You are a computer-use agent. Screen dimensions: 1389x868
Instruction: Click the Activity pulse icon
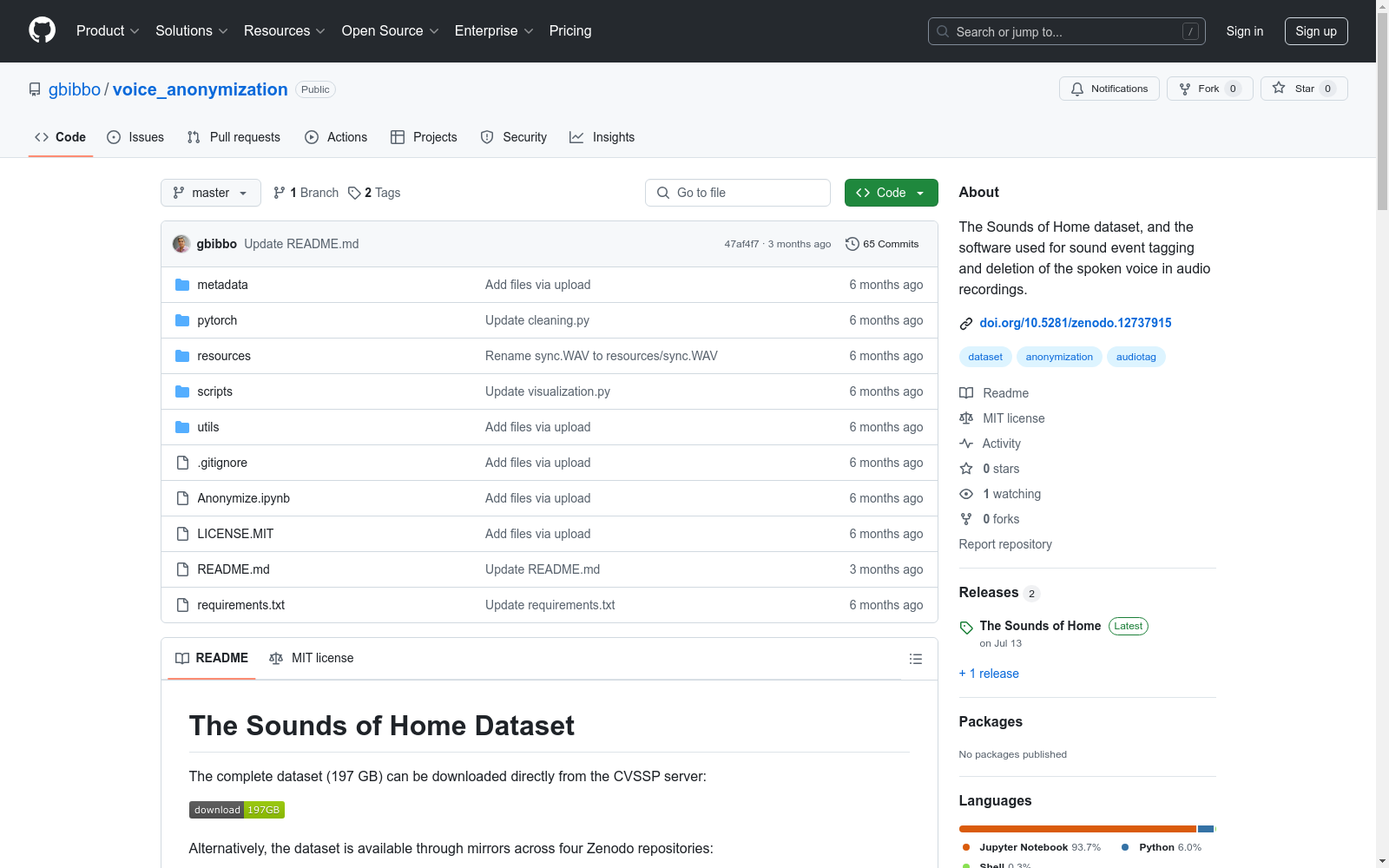point(966,444)
